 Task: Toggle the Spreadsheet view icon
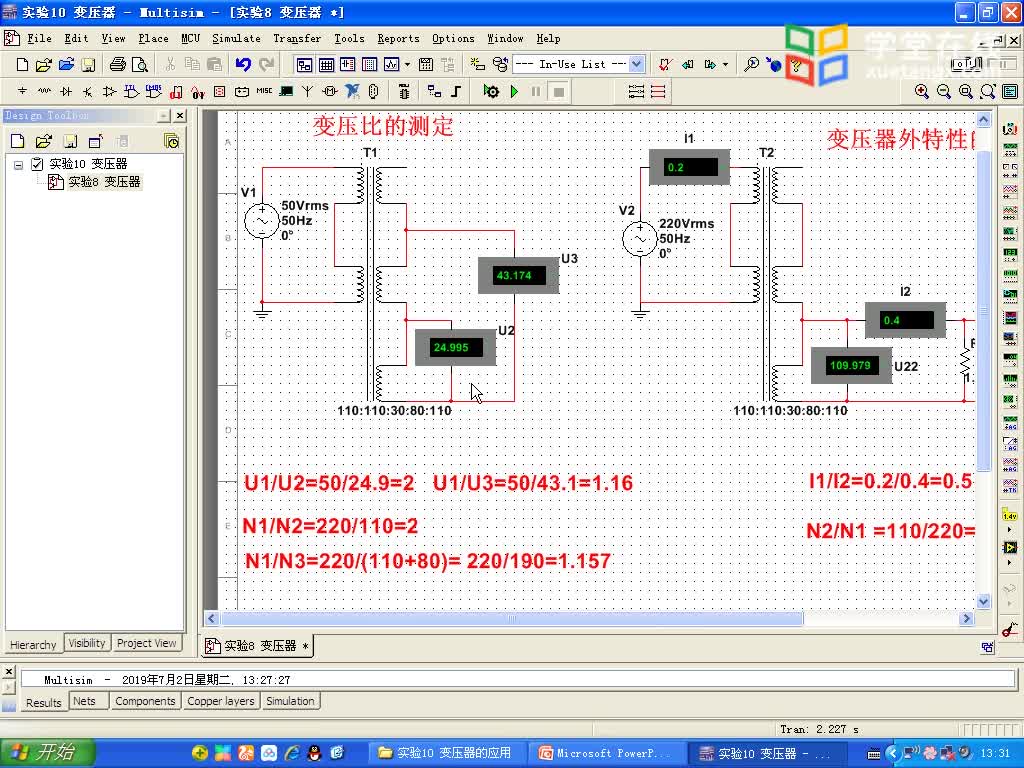[x=326, y=65]
